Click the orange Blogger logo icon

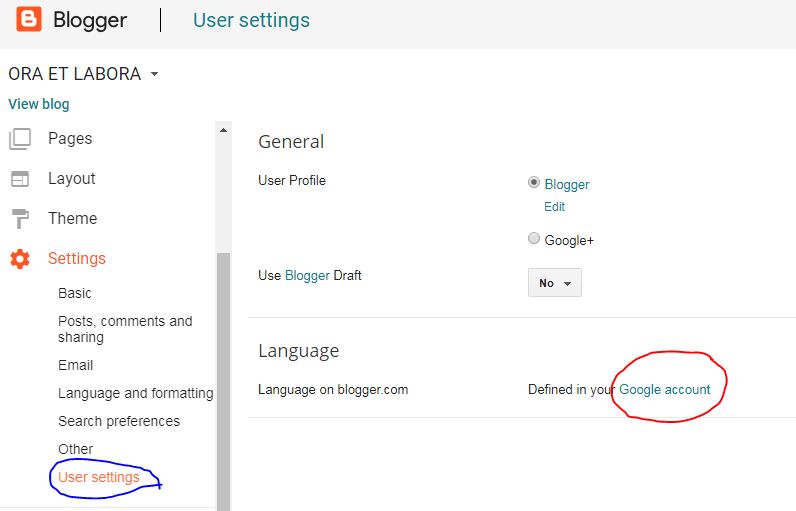[29, 19]
